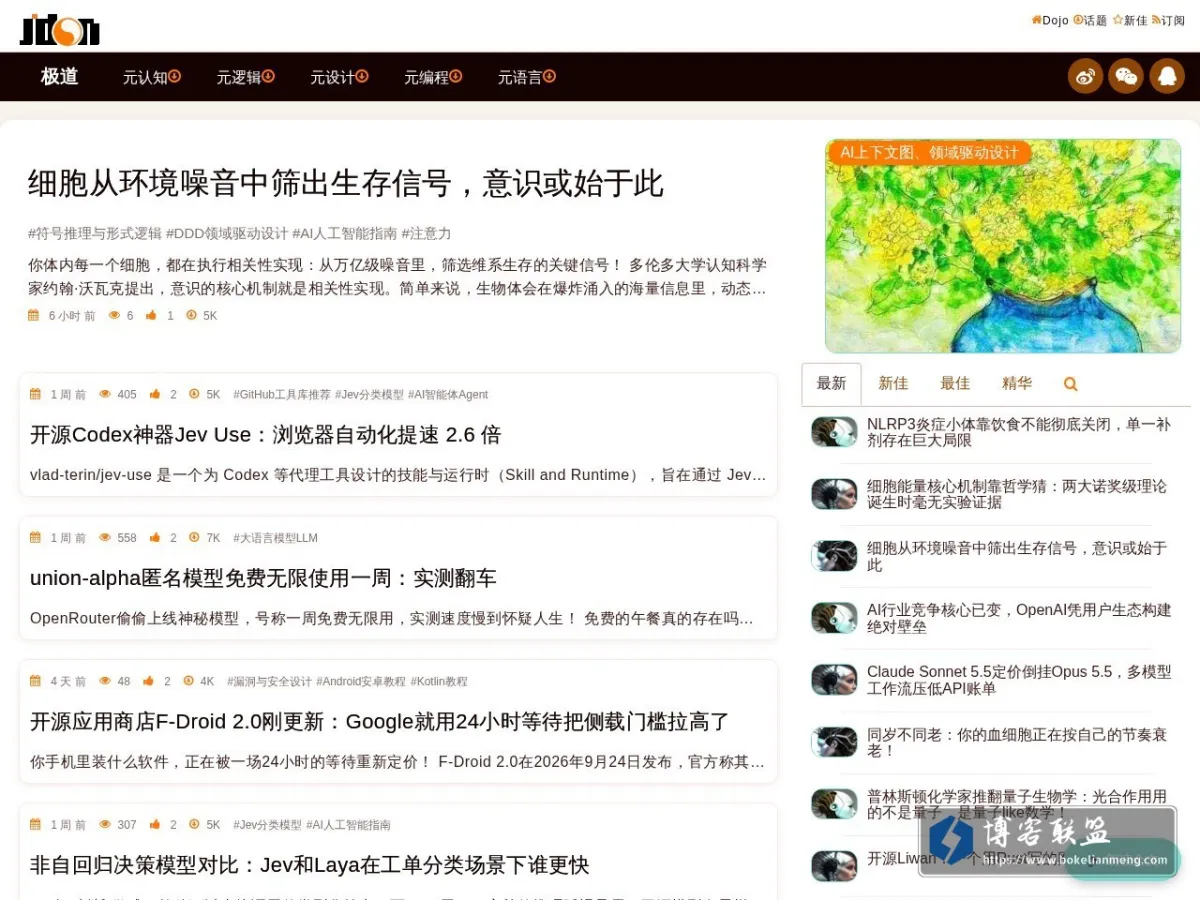Click the #DDD领域驱动设计 tag
1200x900 pixels.
pos(227,233)
